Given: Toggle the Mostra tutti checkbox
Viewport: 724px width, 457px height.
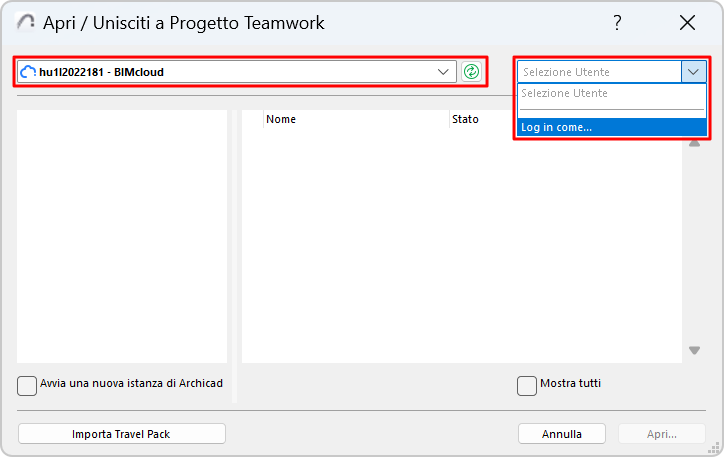Looking at the screenshot, I should [x=526, y=385].
